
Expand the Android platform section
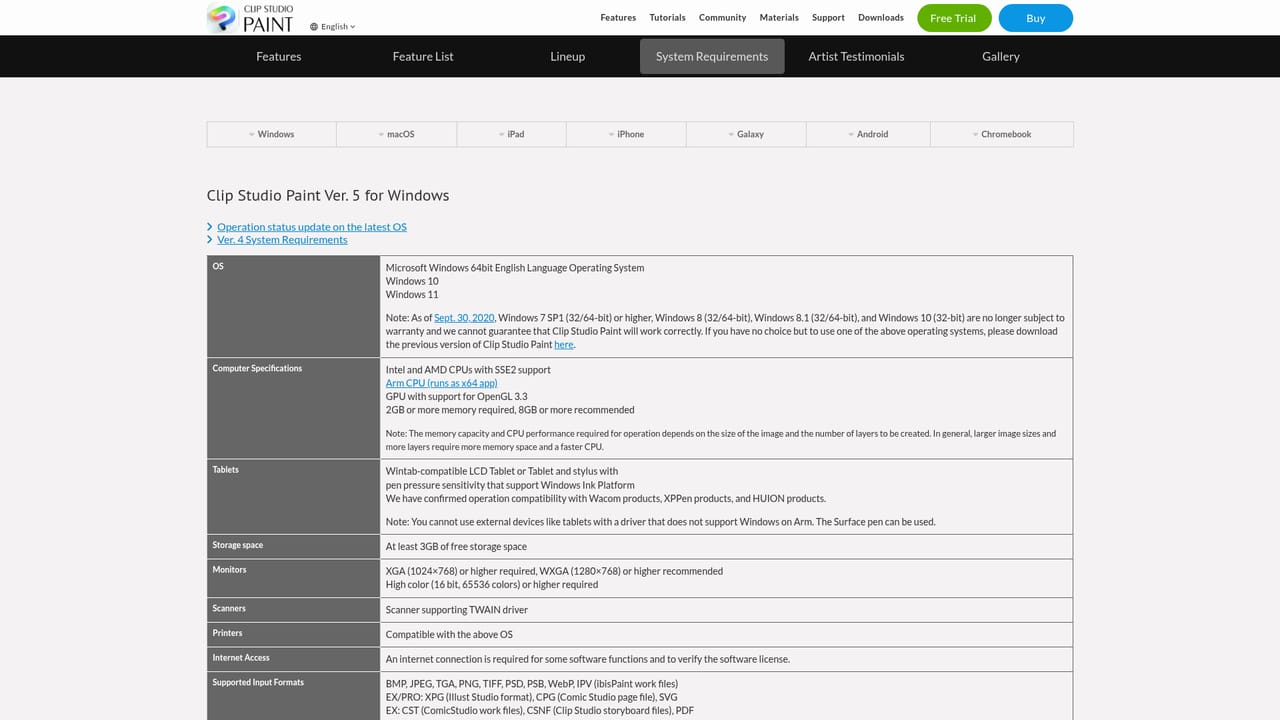[x=869, y=134]
